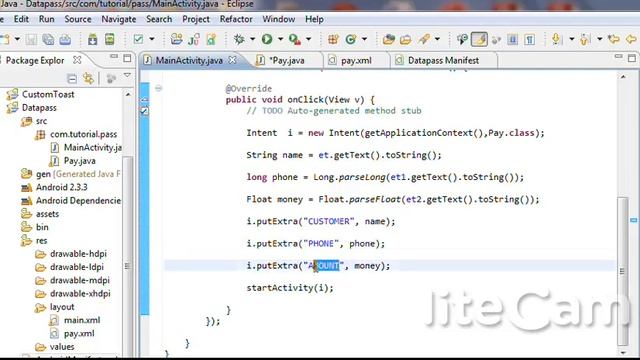This screenshot has width=640, height=360.
Task: Toggle Show Whitespace Characters icon
Action: (529, 40)
